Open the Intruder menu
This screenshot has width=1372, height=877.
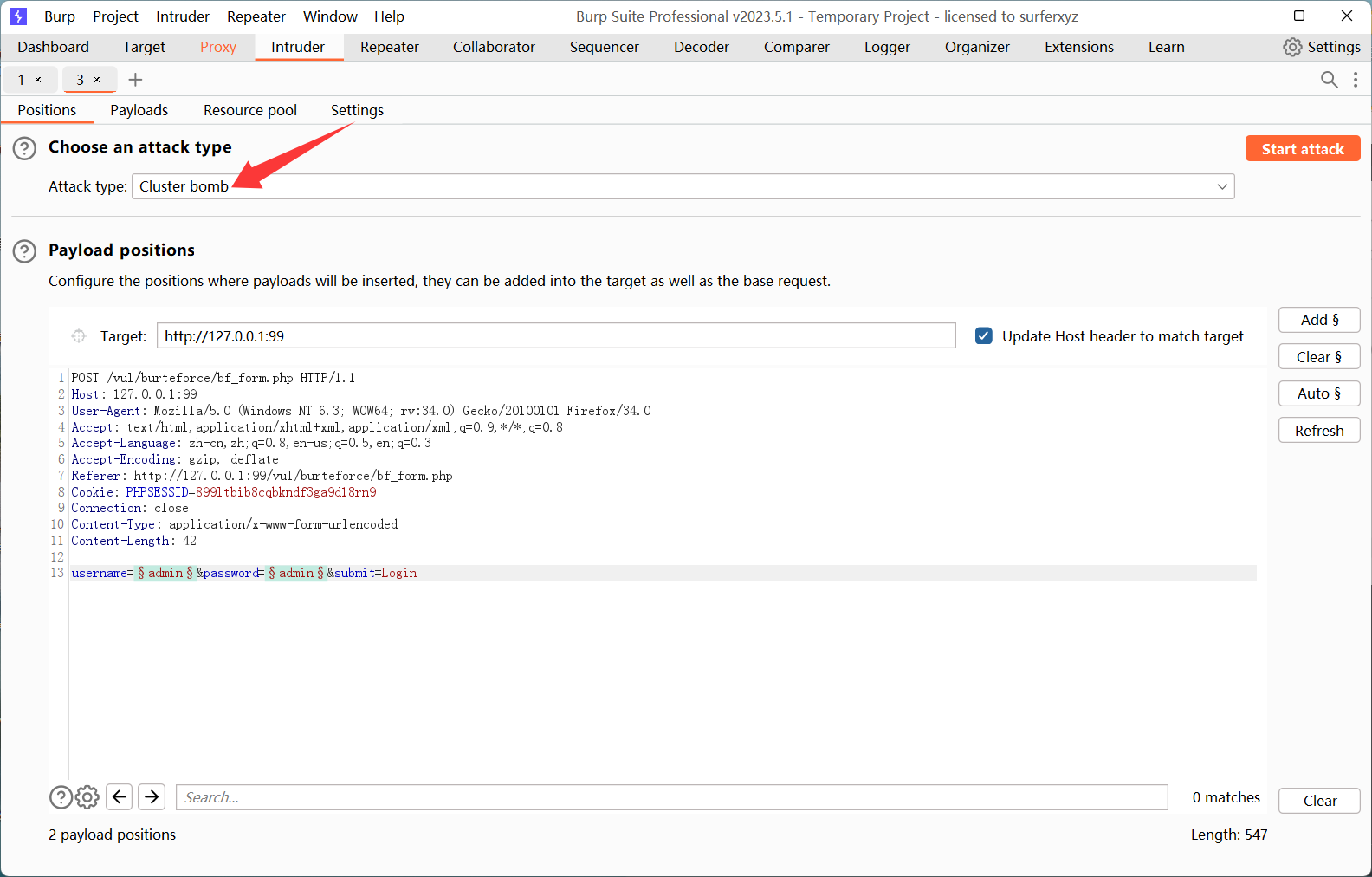(x=183, y=16)
